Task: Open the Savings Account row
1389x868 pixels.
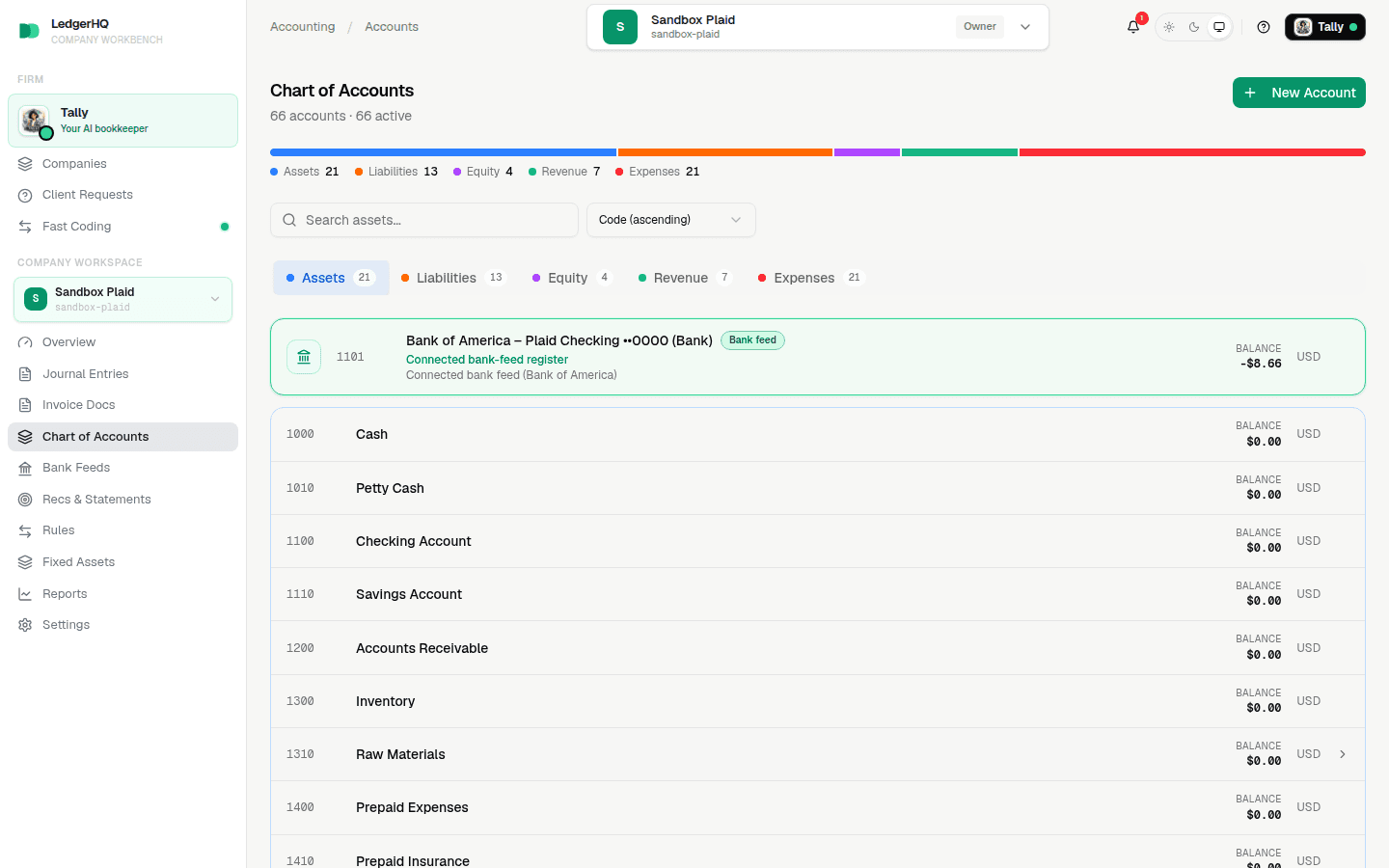Action: [x=818, y=594]
